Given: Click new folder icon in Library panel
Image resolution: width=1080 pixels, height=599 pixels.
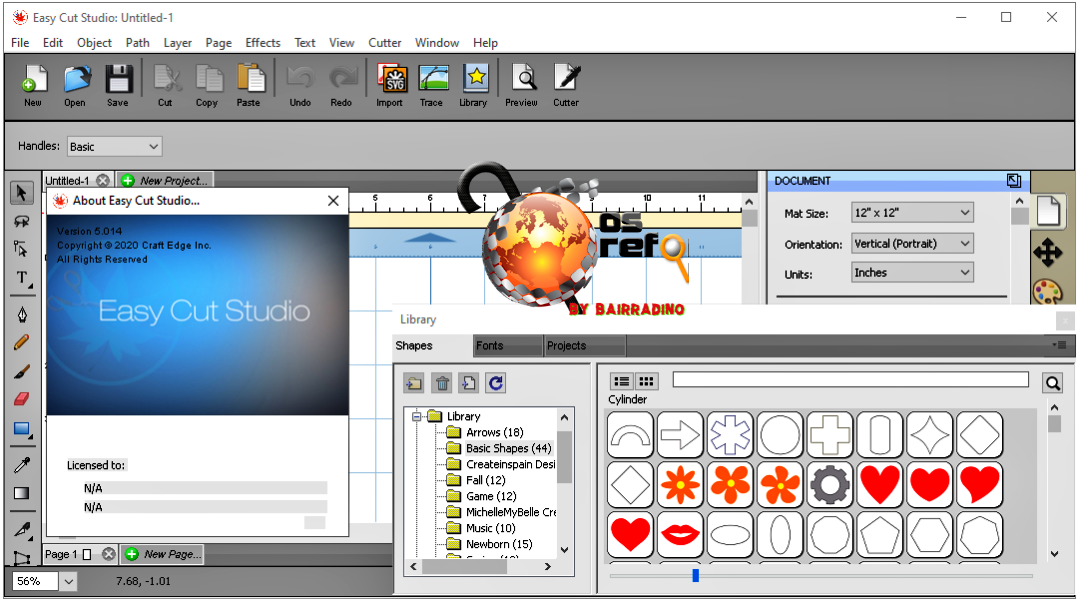Looking at the screenshot, I should (415, 383).
